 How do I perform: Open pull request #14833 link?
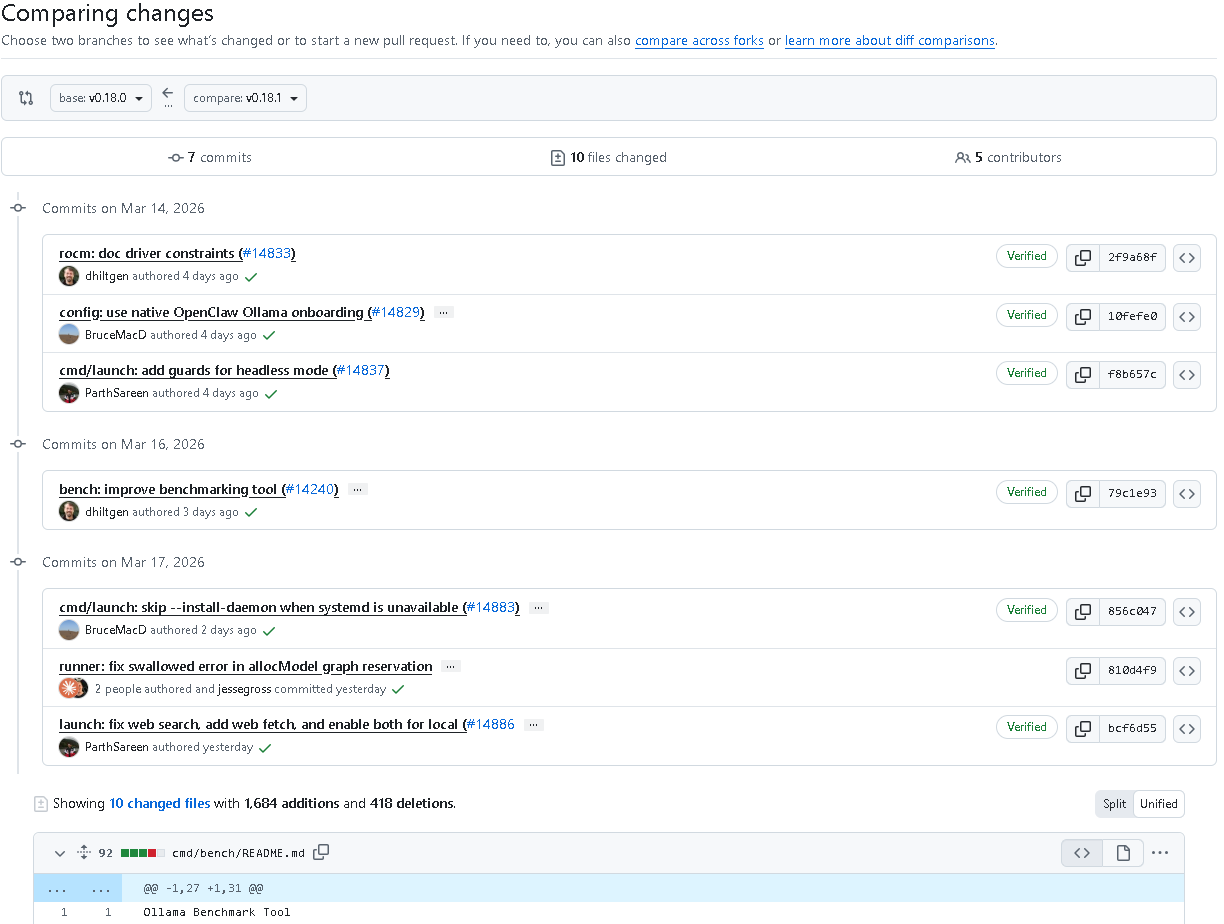[266, 254]
